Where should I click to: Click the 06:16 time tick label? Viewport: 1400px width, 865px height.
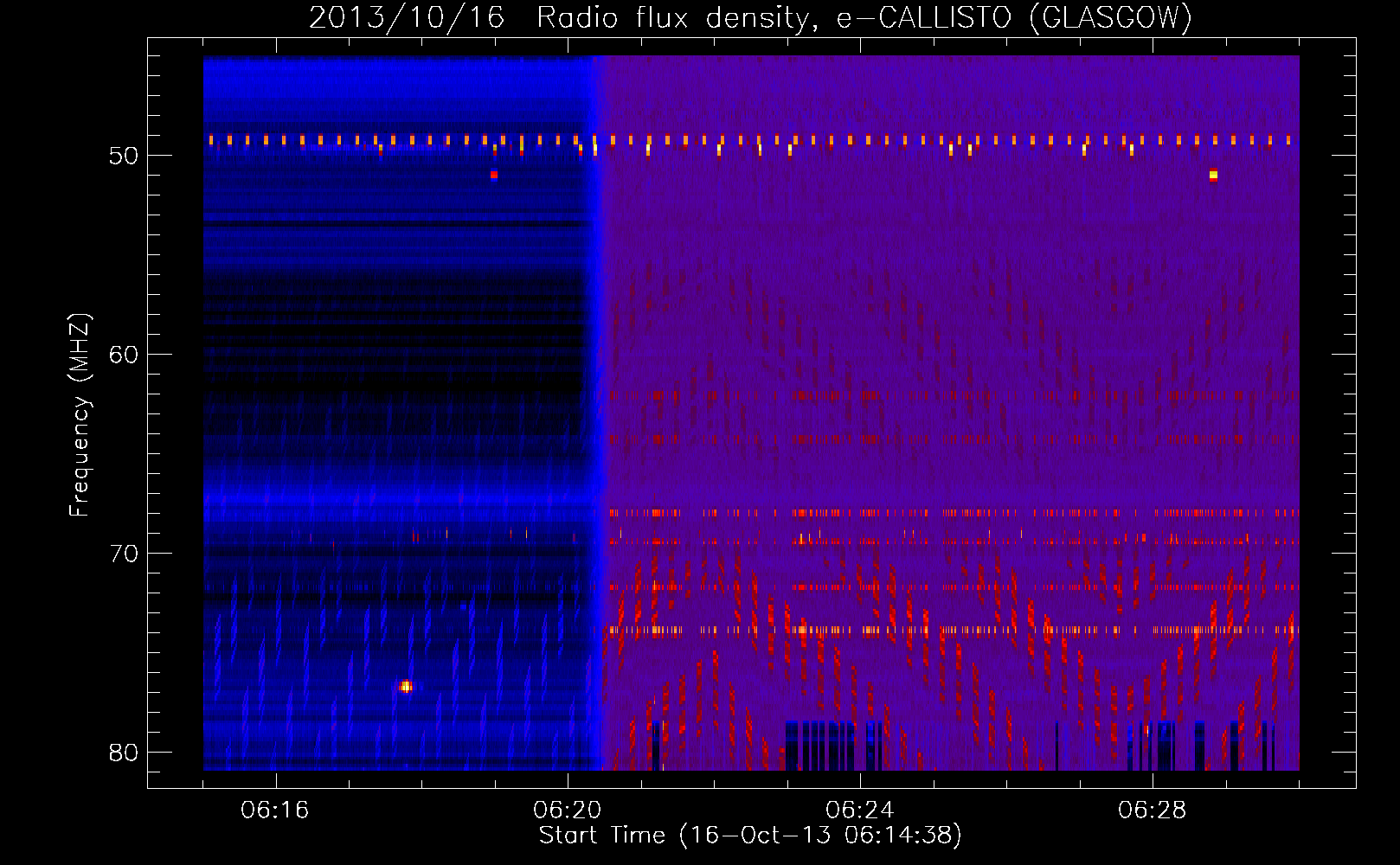(x=275, y=810)
